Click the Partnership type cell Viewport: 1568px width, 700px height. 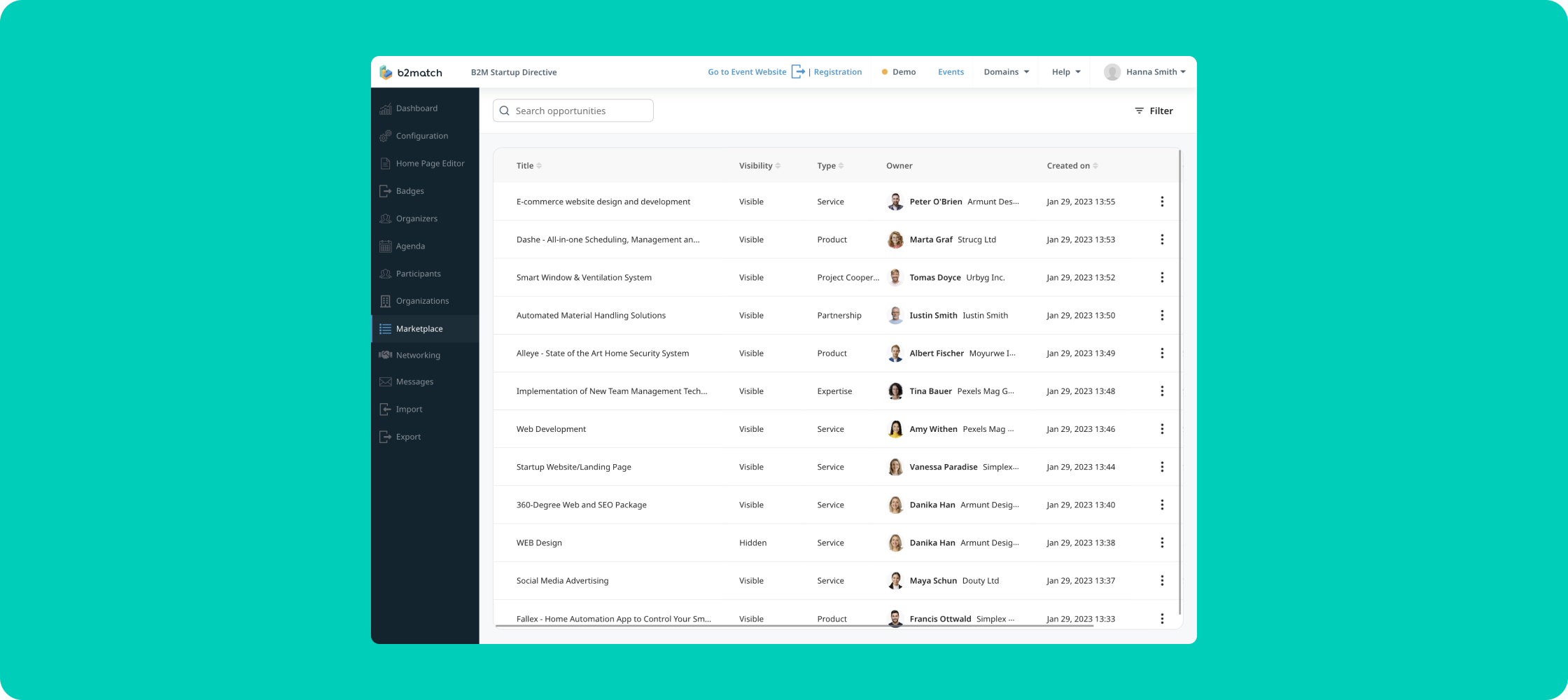(839, 315)
